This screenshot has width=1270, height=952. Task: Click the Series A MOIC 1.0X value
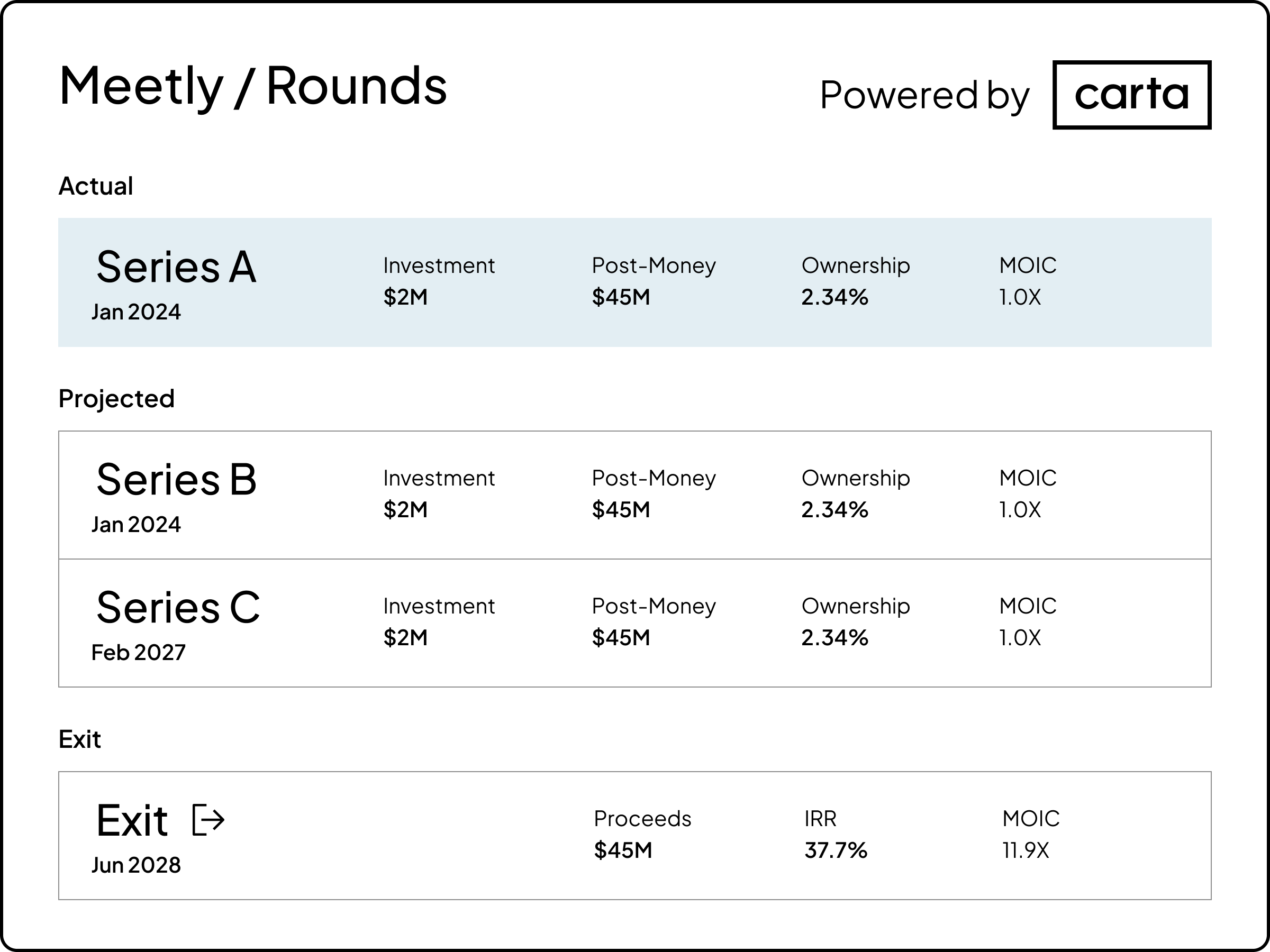pos(1020,297)
